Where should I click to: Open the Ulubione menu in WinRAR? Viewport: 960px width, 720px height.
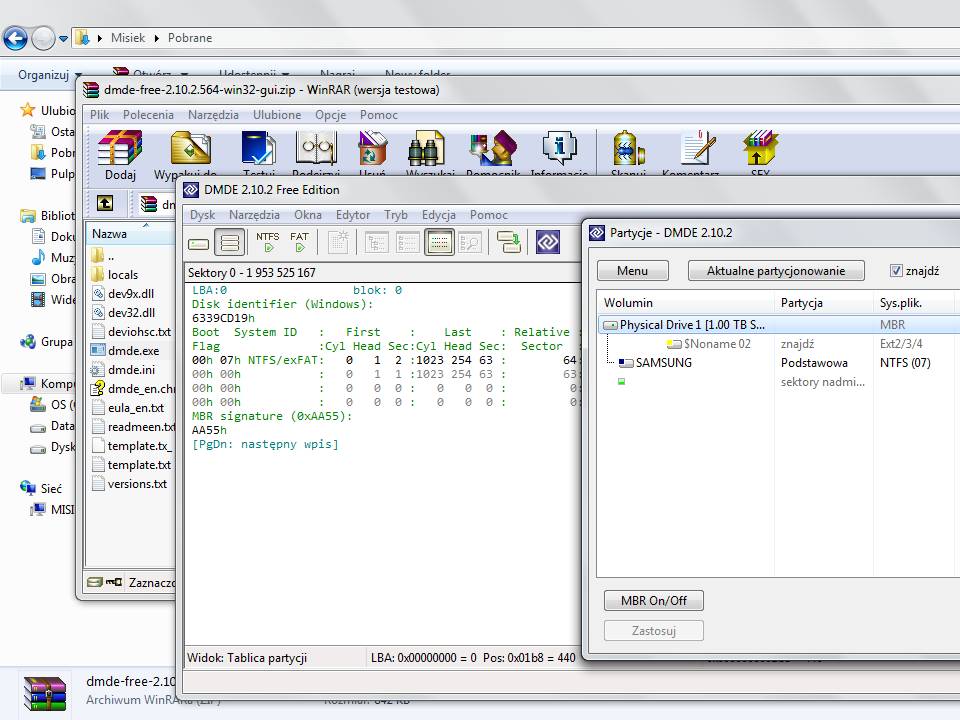pos(277,115)
